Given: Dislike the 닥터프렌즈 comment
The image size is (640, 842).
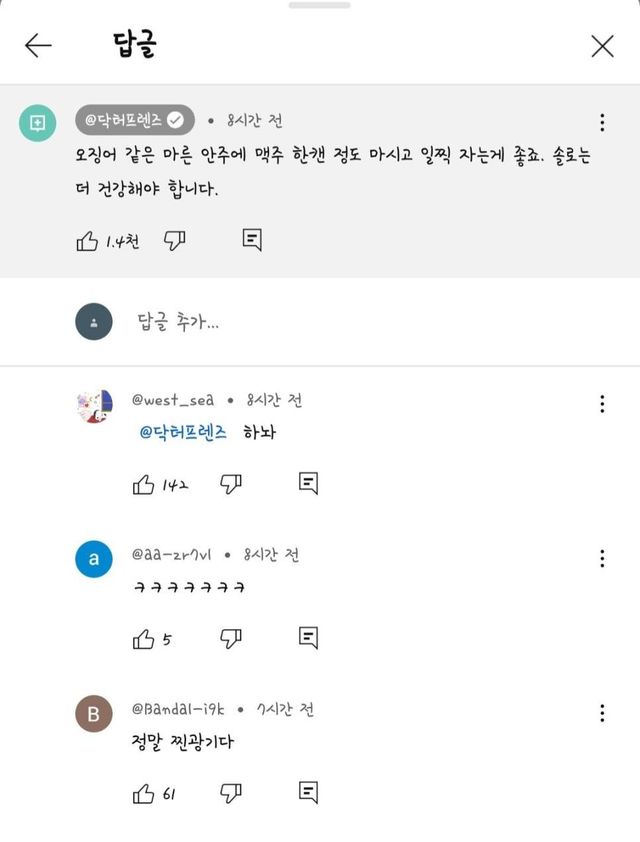Looking at the screenshot, I should pyautogui.click(x=175, y=240).
